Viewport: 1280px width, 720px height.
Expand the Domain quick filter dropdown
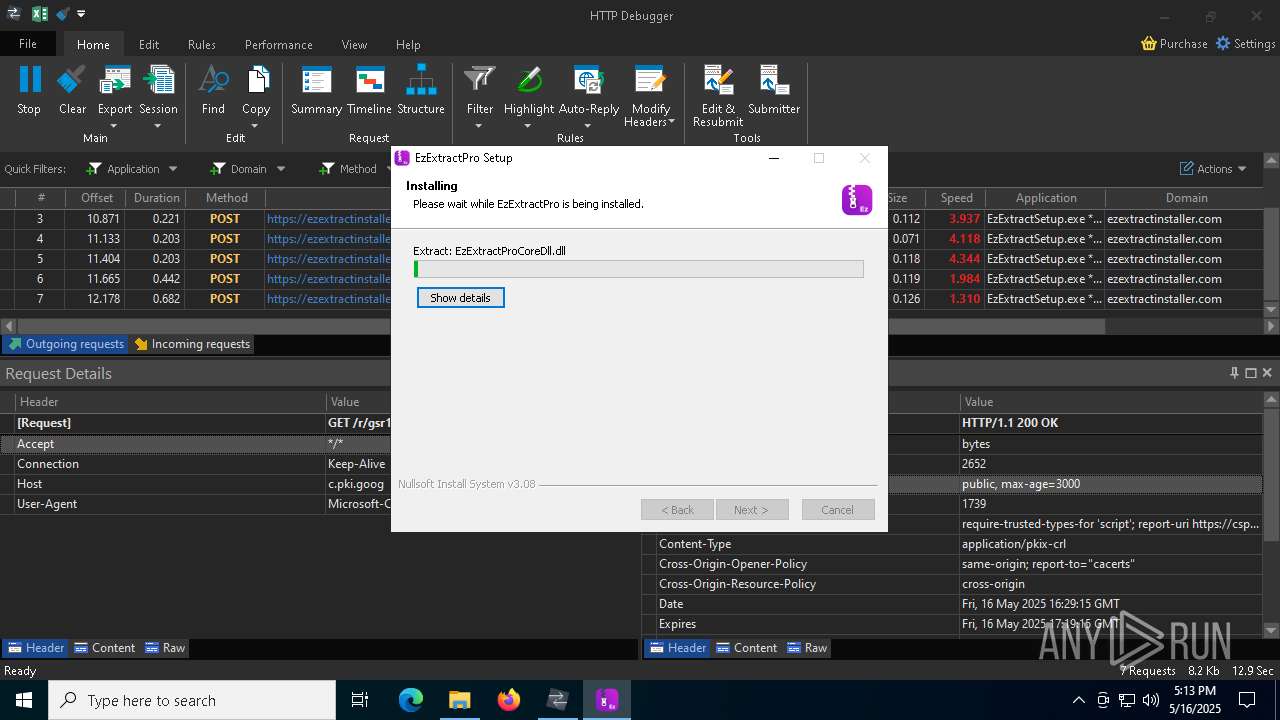(281, 169)
